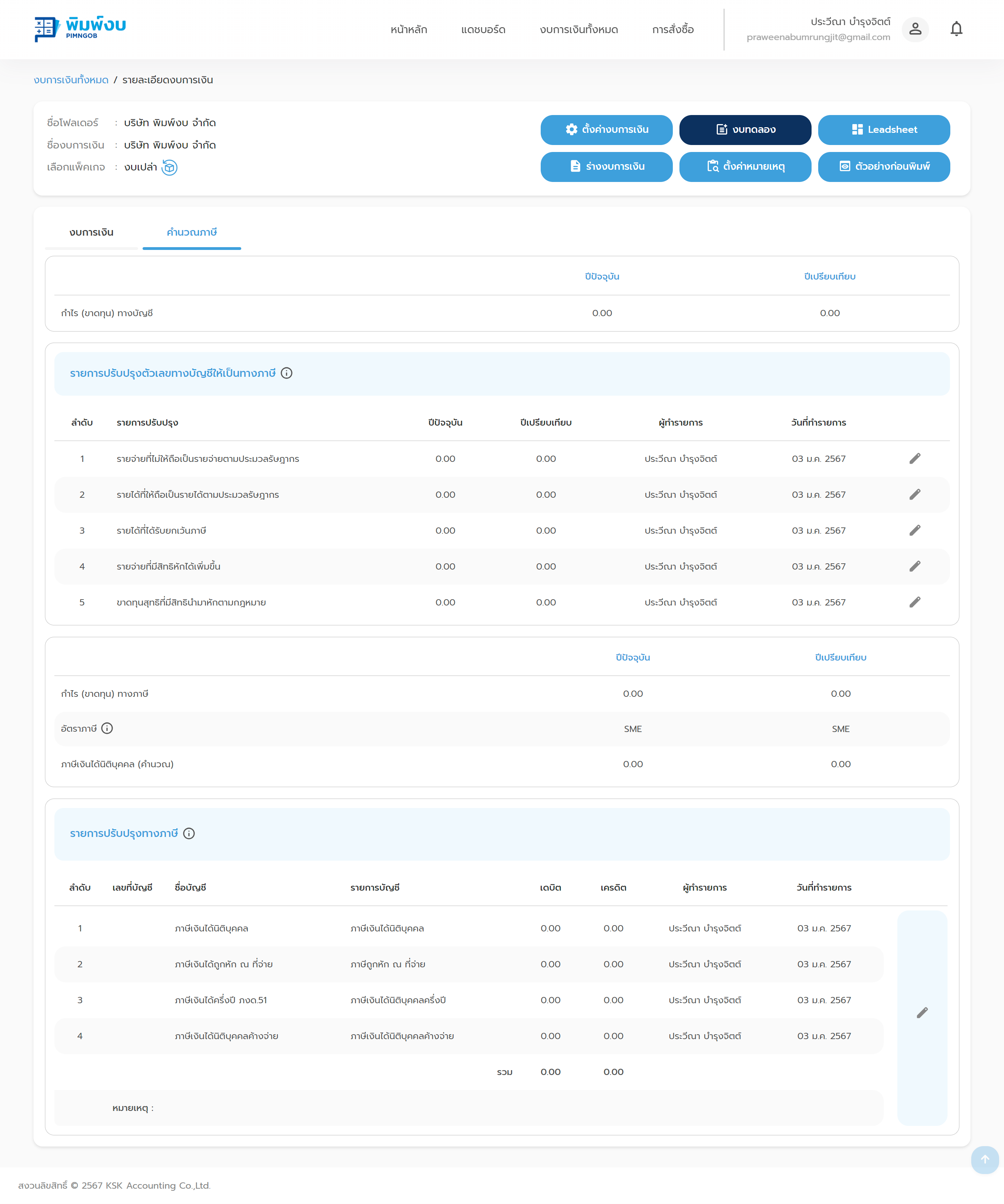1004x1204 pixels.
Task: Click the งบทดลอง button
Action: 745,130
